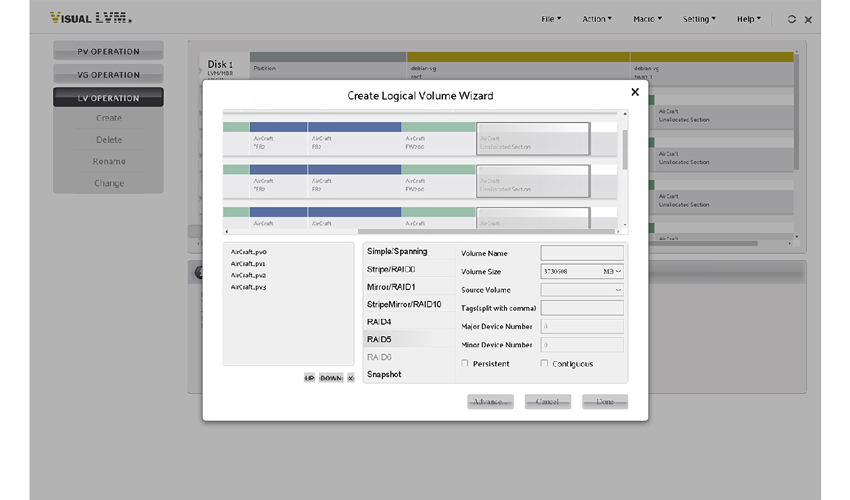850x500 pixels.
Task: Click the refresh icon in top bar
Action: pyautogui.click(x=792, y=19)
